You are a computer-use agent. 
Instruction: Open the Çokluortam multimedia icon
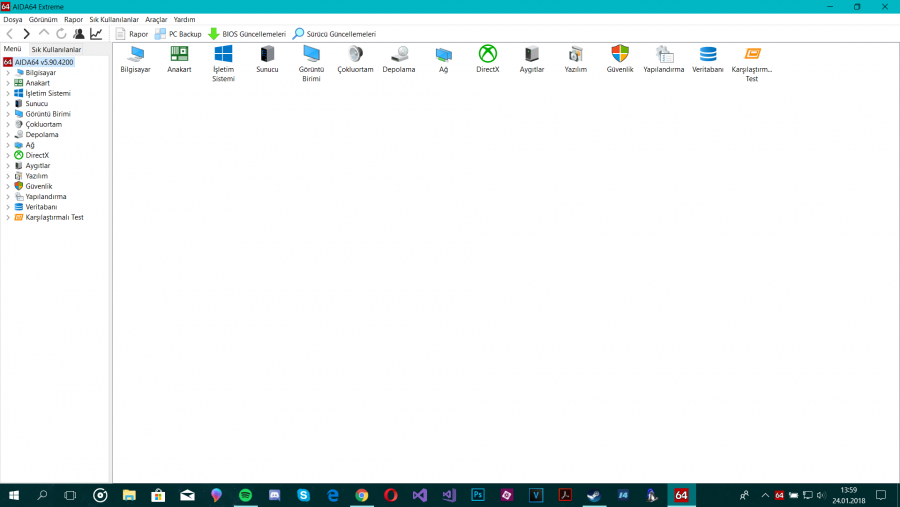click(355, 55)
